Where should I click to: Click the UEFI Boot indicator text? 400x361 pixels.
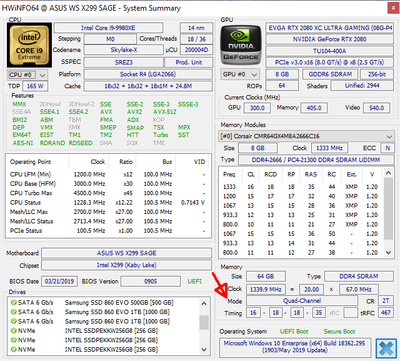pos(294,331)
